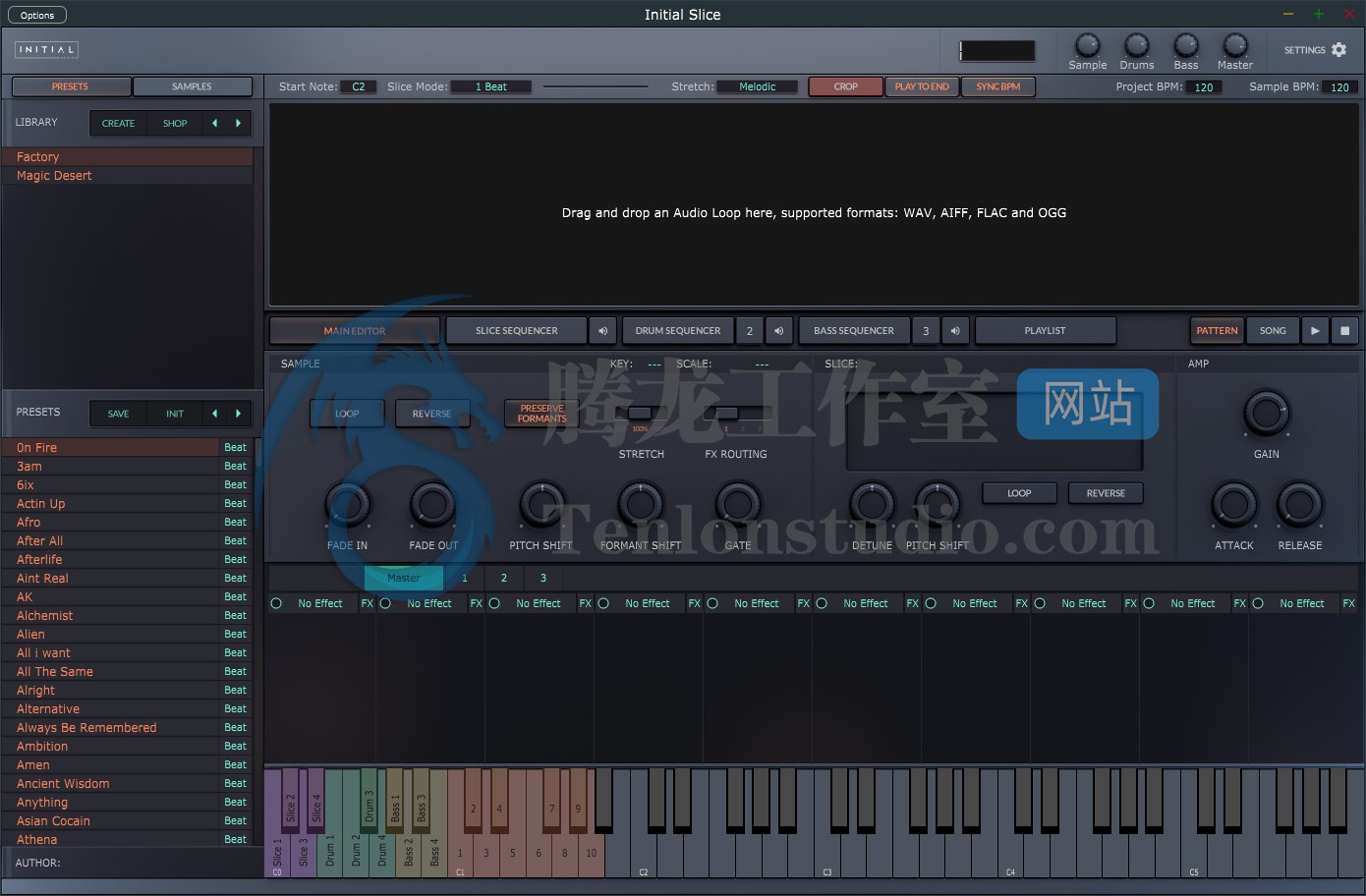Go to next library using right arrow

click(x=238, y=123)
